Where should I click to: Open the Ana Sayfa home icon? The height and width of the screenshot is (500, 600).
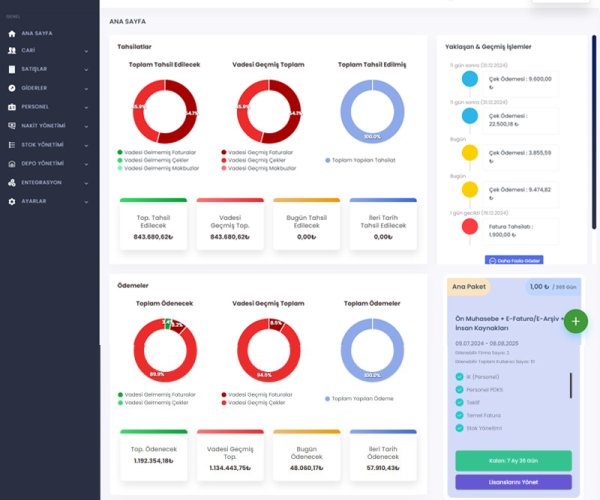[12, 34]
